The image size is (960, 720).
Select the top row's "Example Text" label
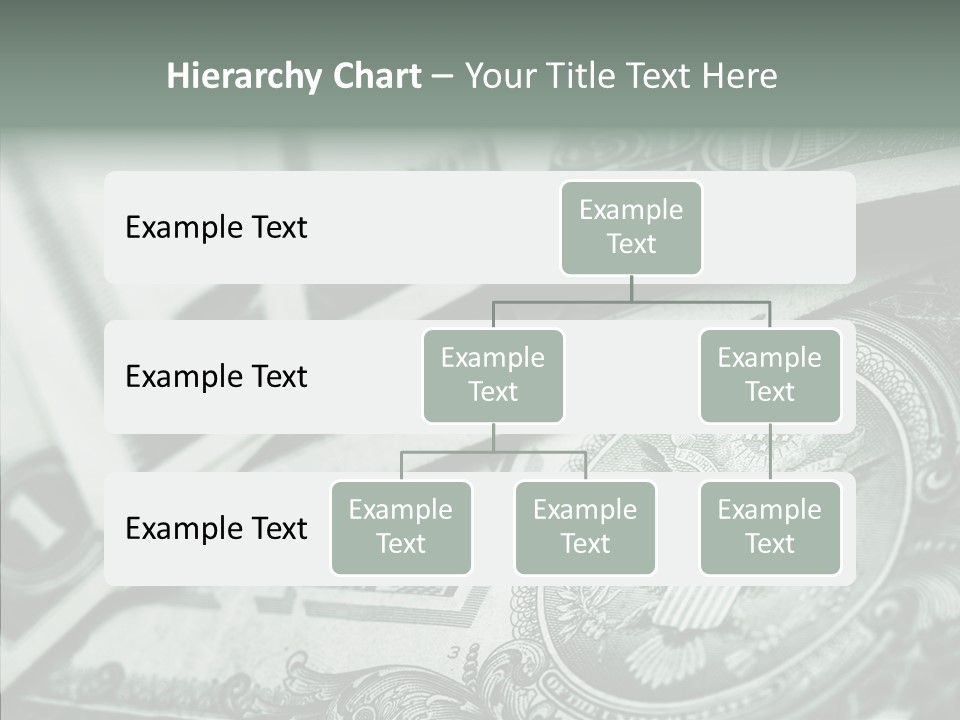pos(216,228)
